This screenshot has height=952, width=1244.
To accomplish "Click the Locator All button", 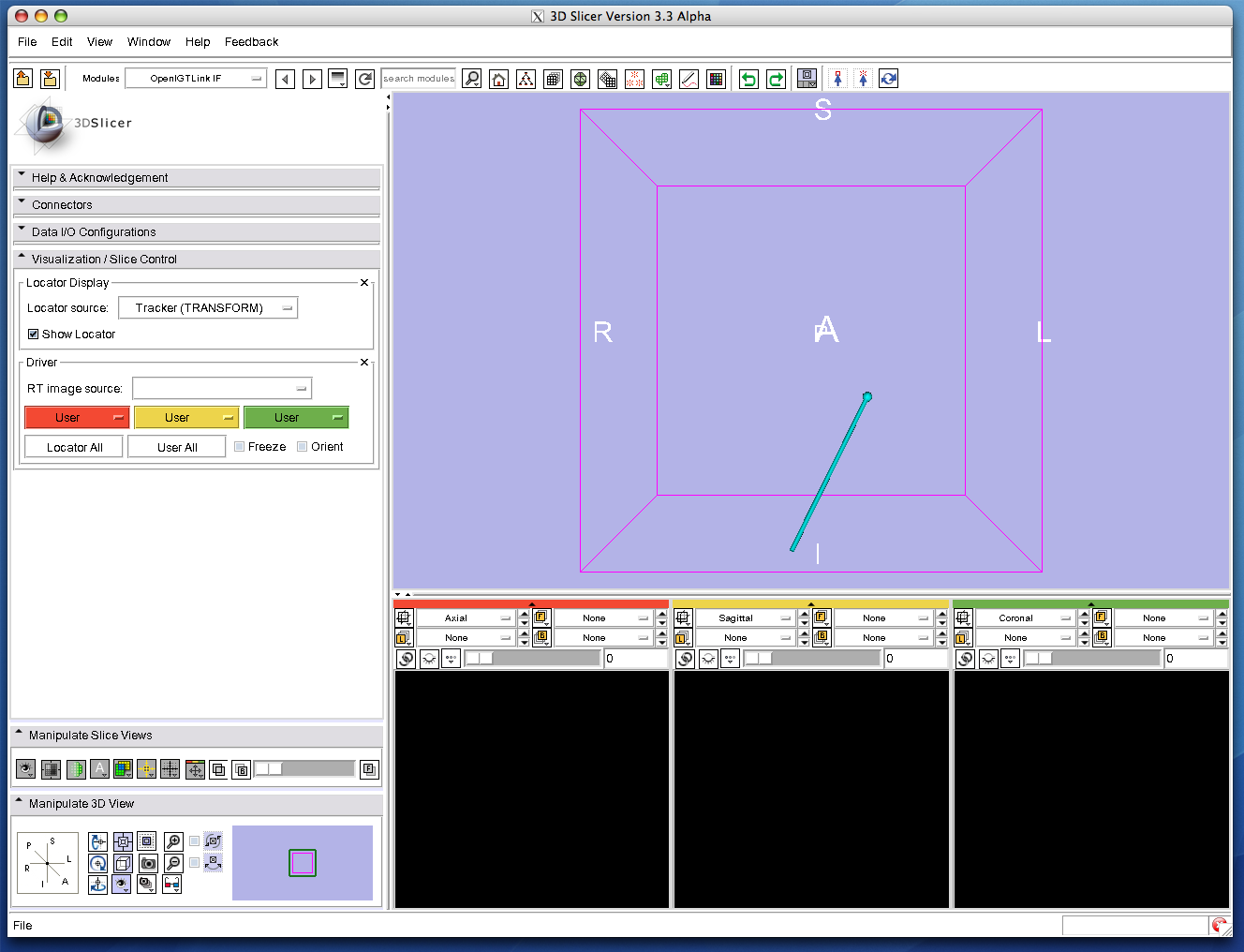I will [x=74, y=448].
